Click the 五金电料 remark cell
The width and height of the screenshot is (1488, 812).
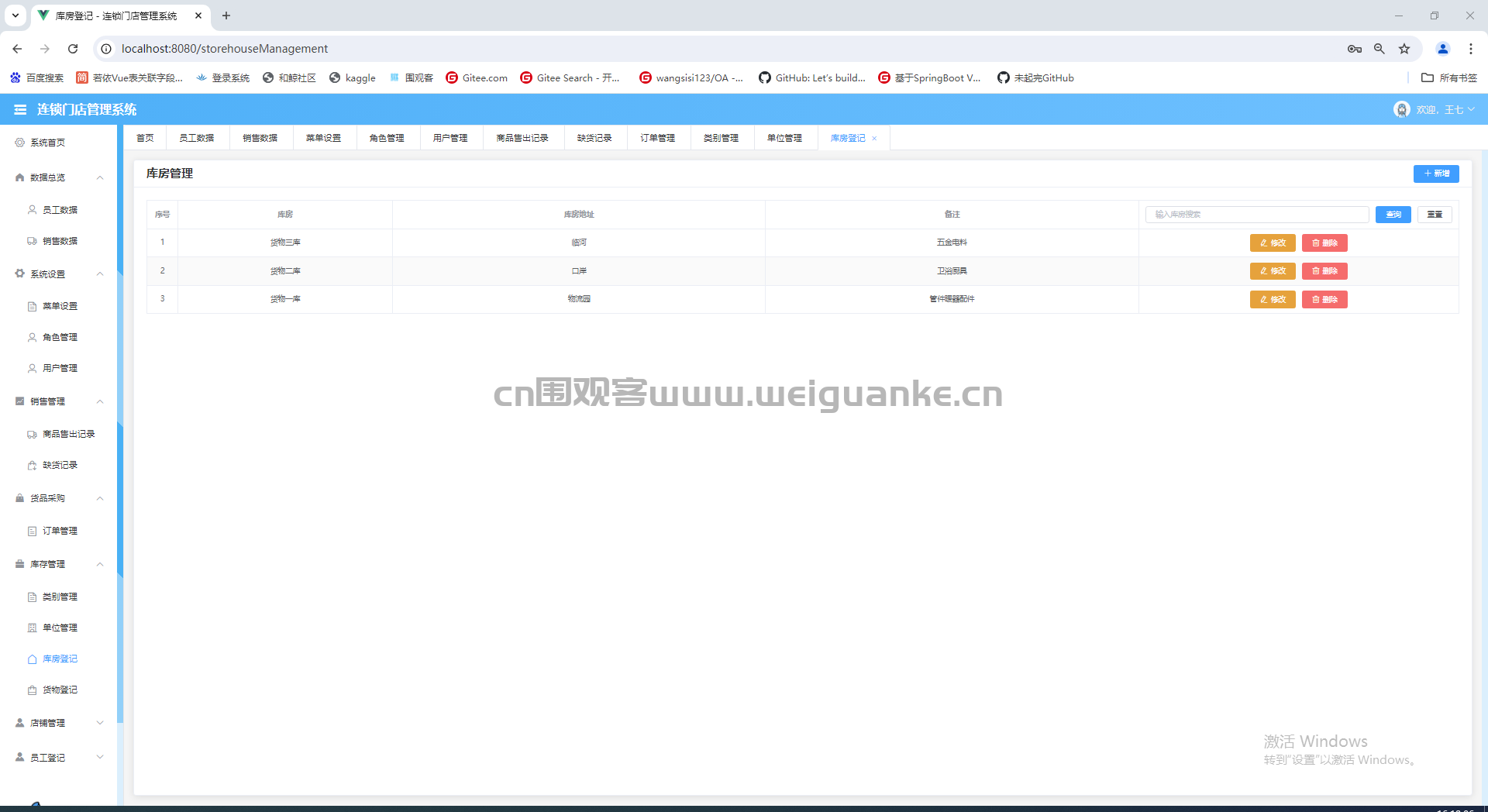pos(952,243)
